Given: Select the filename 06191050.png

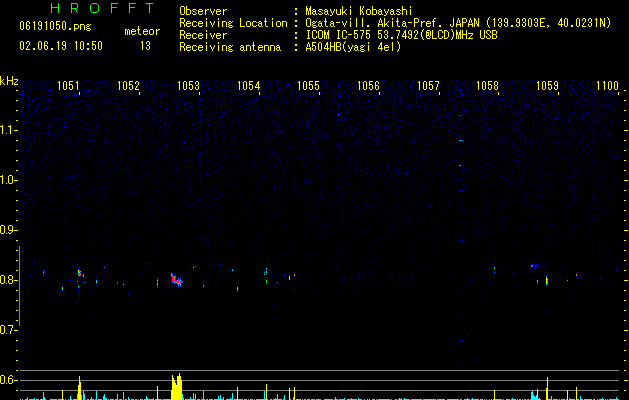Looking at the screenshot, I should [55, 27].
